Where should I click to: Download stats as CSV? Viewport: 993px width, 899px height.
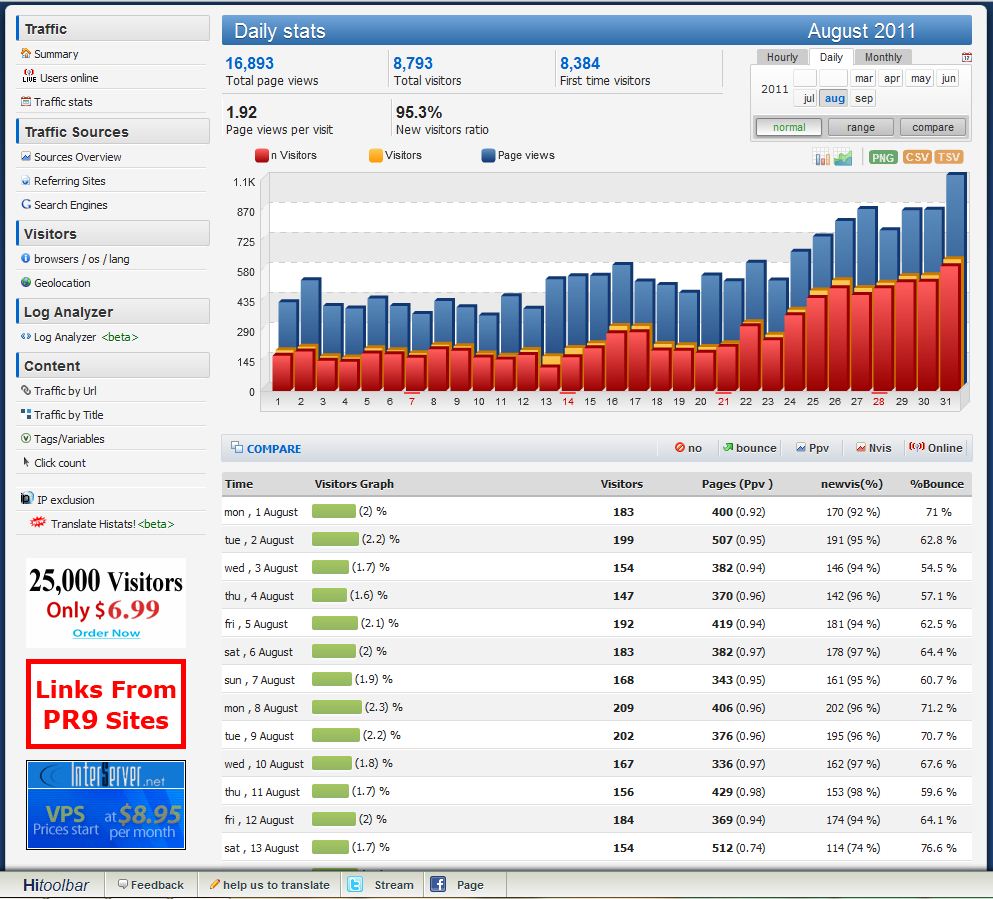point(916,157)
